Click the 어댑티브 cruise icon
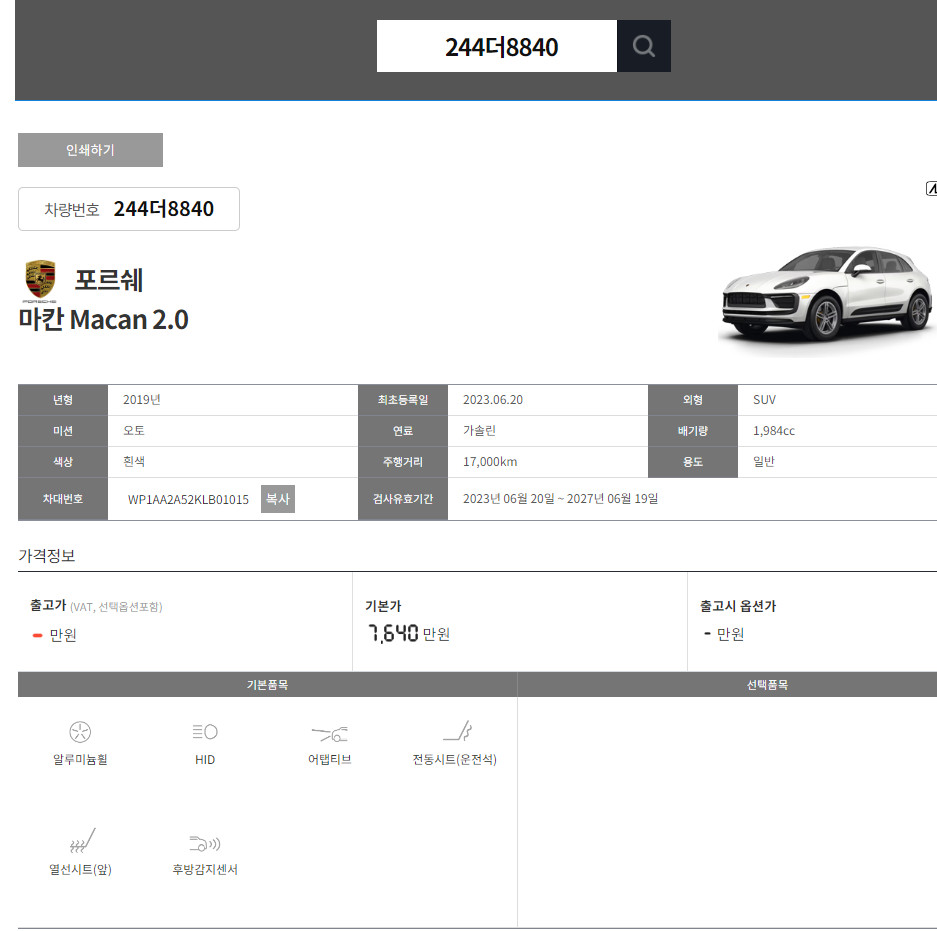This screenshot has width=937, height=931. 329,733
